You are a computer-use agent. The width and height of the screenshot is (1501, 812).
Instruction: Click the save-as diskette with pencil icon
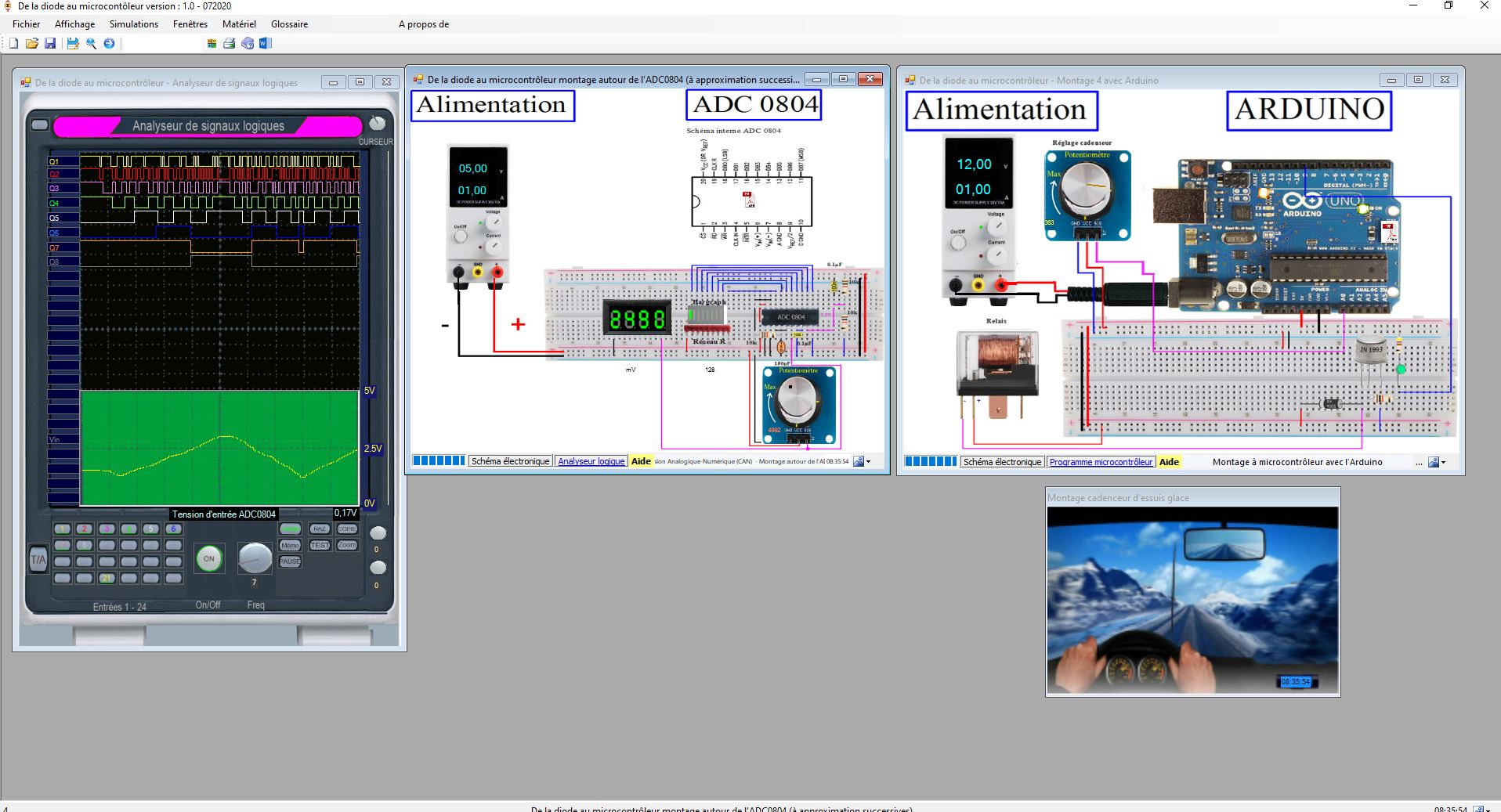click(71, 44)
